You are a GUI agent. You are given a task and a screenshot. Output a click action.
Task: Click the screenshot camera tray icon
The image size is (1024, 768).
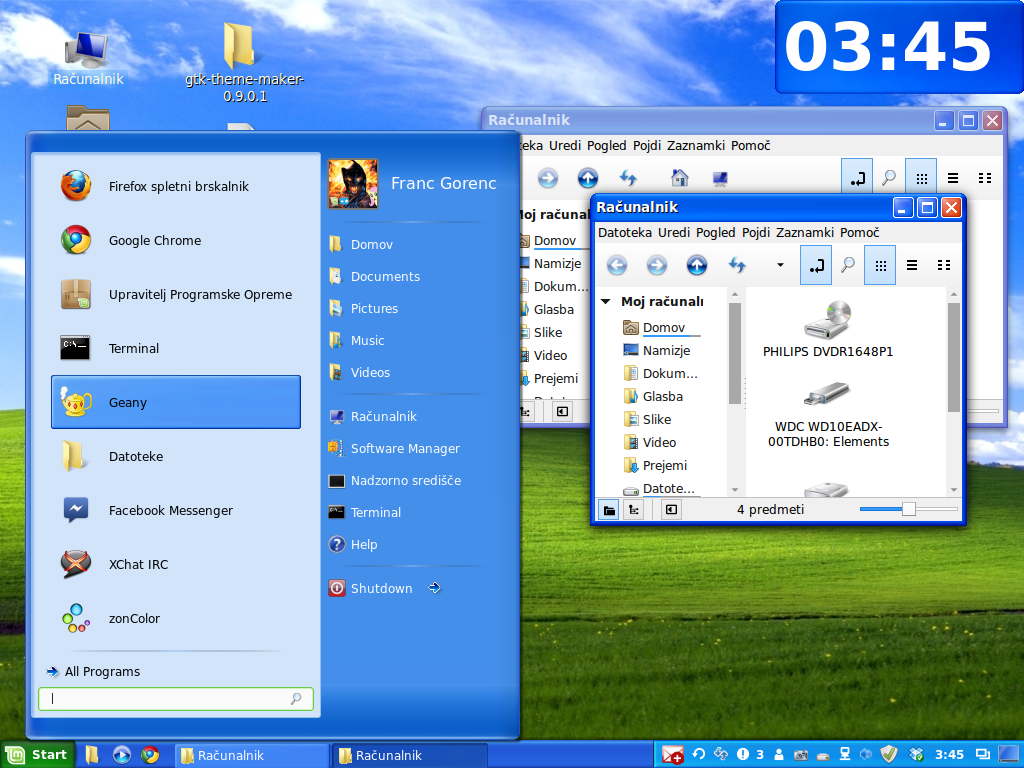pyautogui.click(x=801, y=755)
